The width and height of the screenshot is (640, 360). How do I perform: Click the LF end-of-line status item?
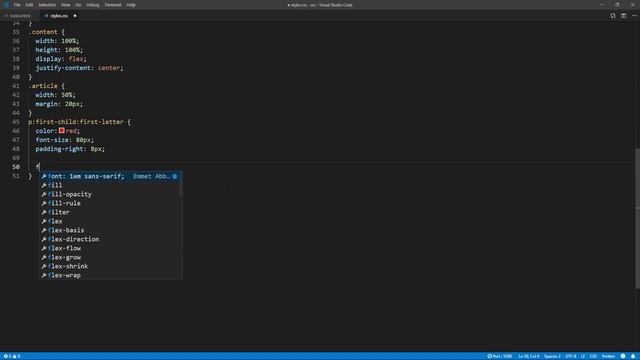click(583, 356)
